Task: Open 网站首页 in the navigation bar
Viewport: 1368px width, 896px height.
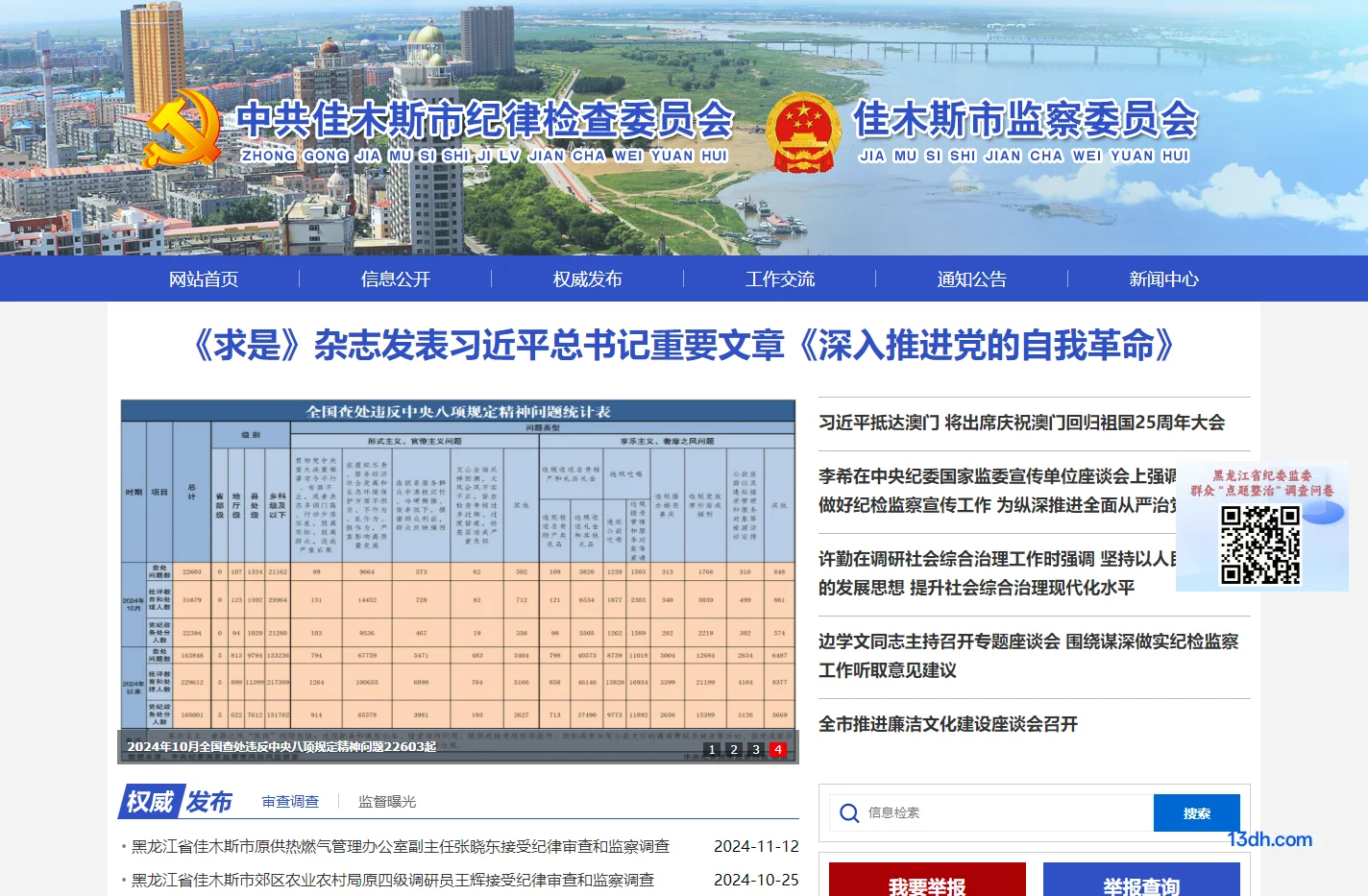Action: 204,279
